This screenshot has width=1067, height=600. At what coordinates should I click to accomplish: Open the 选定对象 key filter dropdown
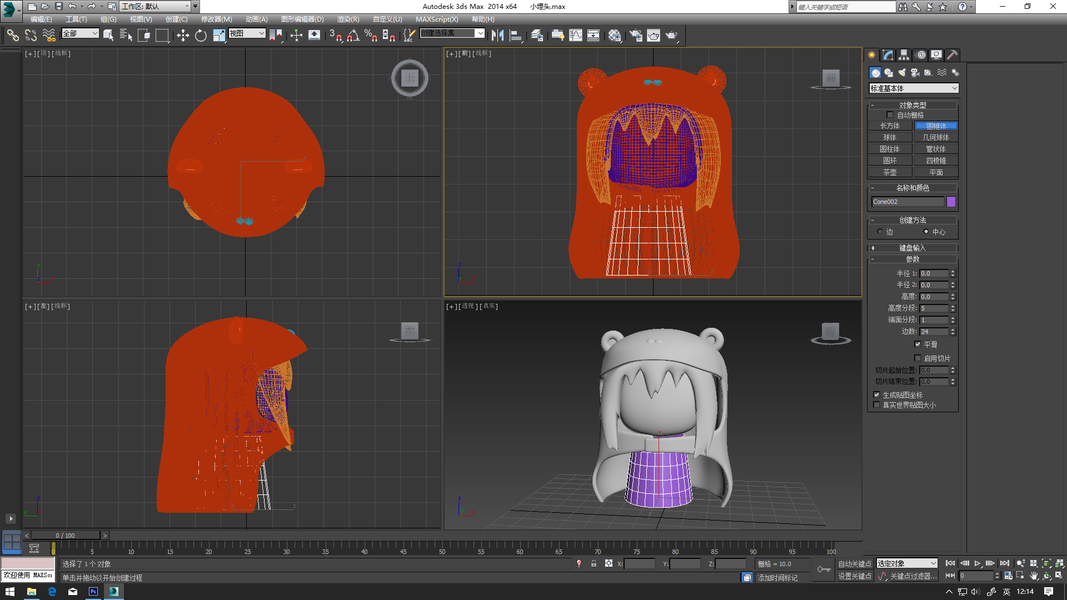(x=906, y=563)
